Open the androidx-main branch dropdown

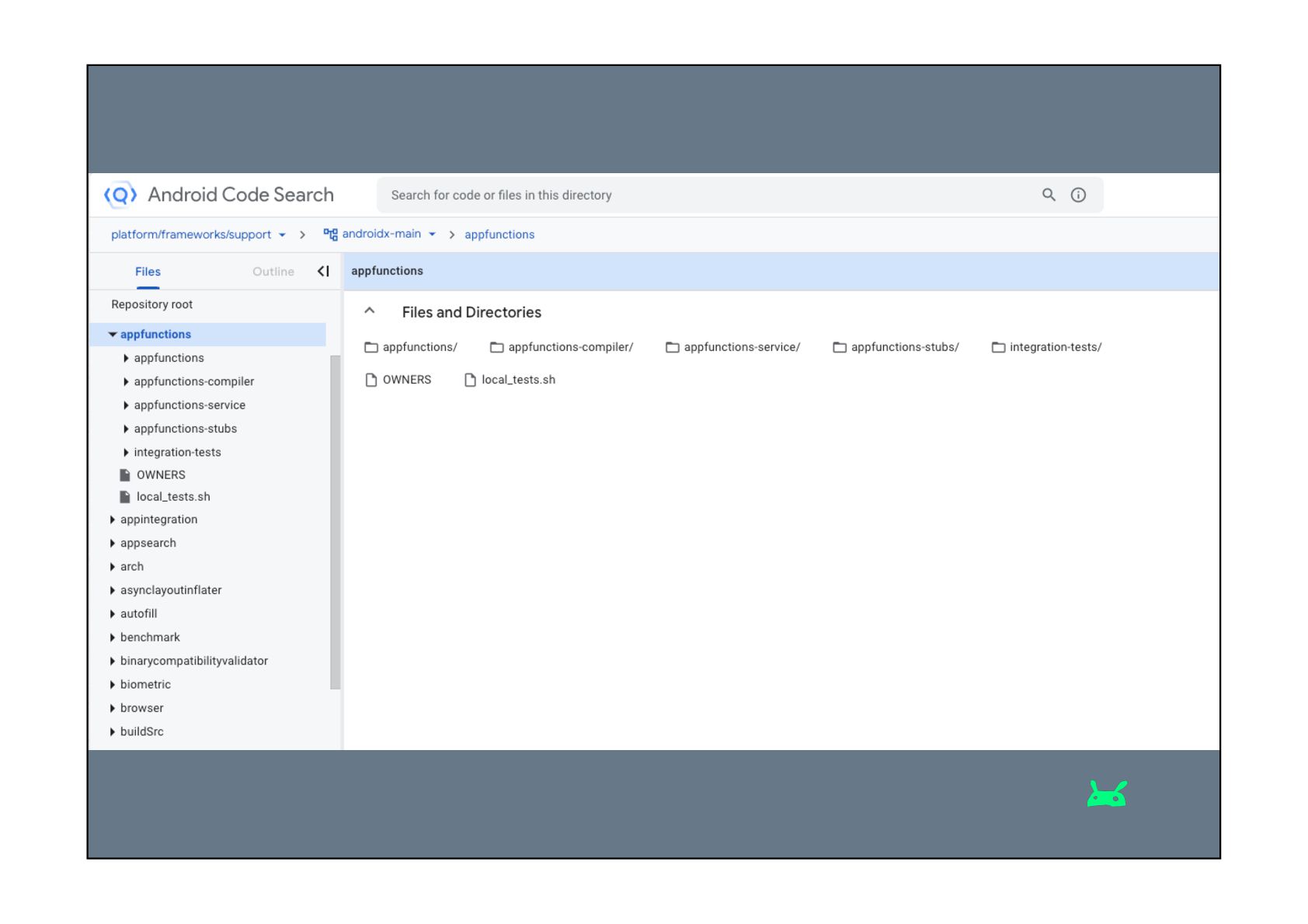click(x=432, y=234)
